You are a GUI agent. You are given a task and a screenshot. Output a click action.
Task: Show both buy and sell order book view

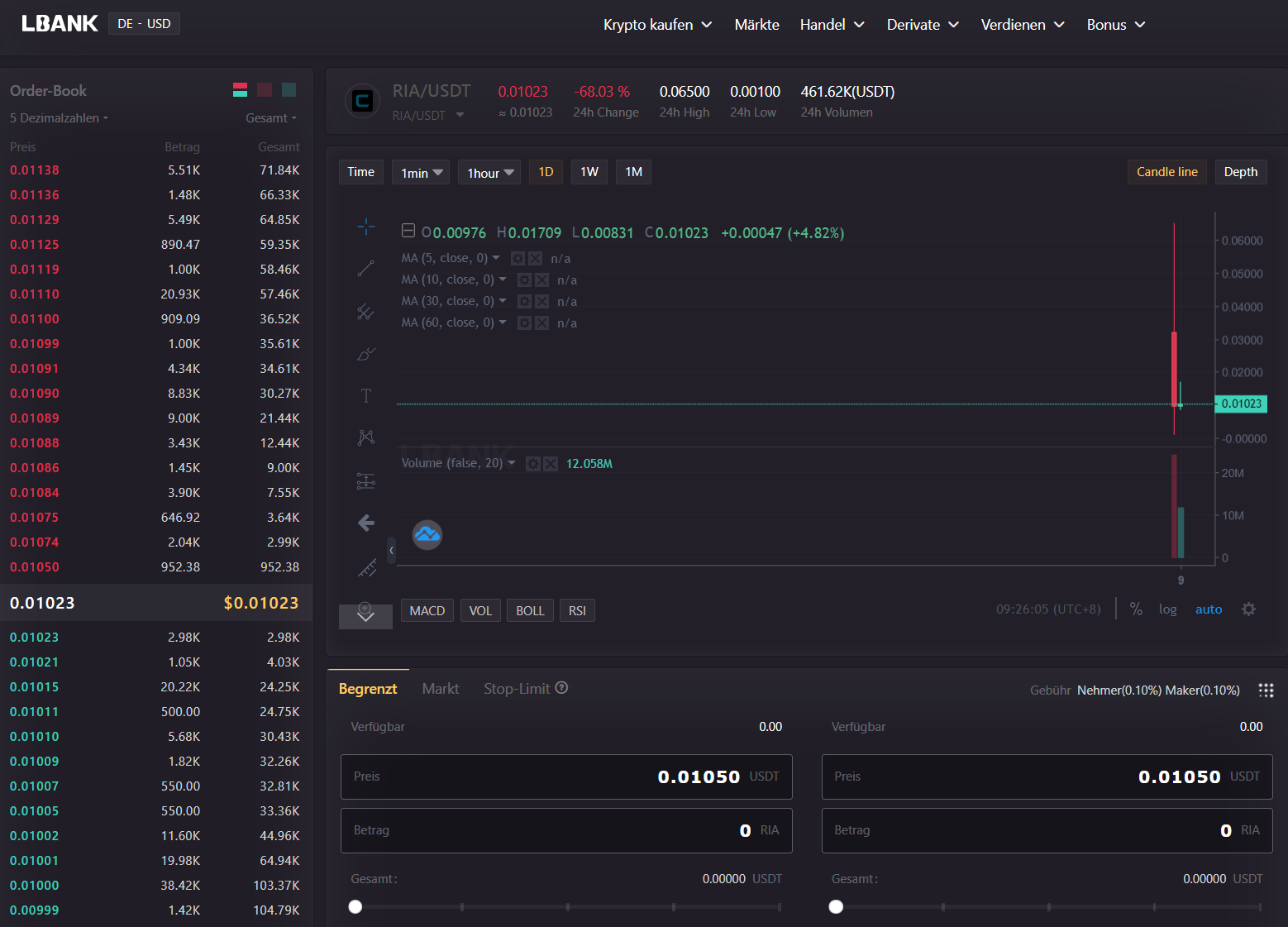click(x=241, y=90)
